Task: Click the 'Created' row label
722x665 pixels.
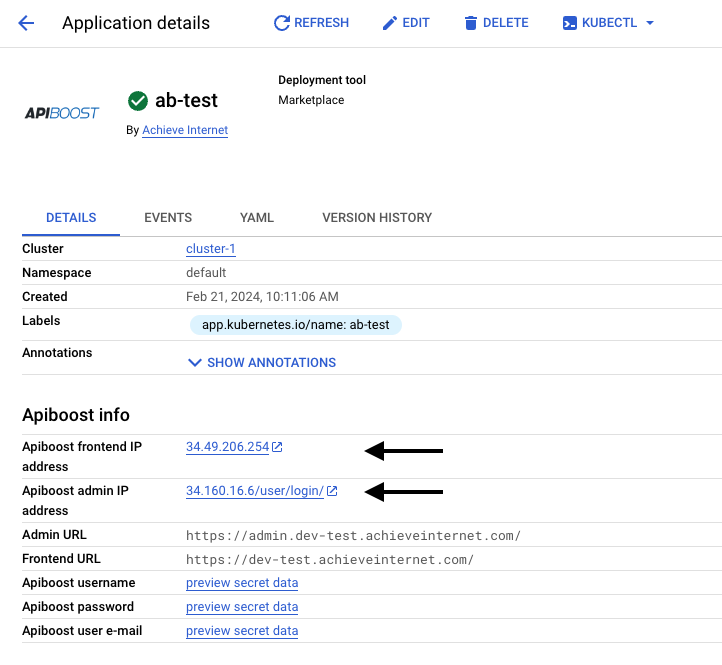Action: tap(45, 297)
